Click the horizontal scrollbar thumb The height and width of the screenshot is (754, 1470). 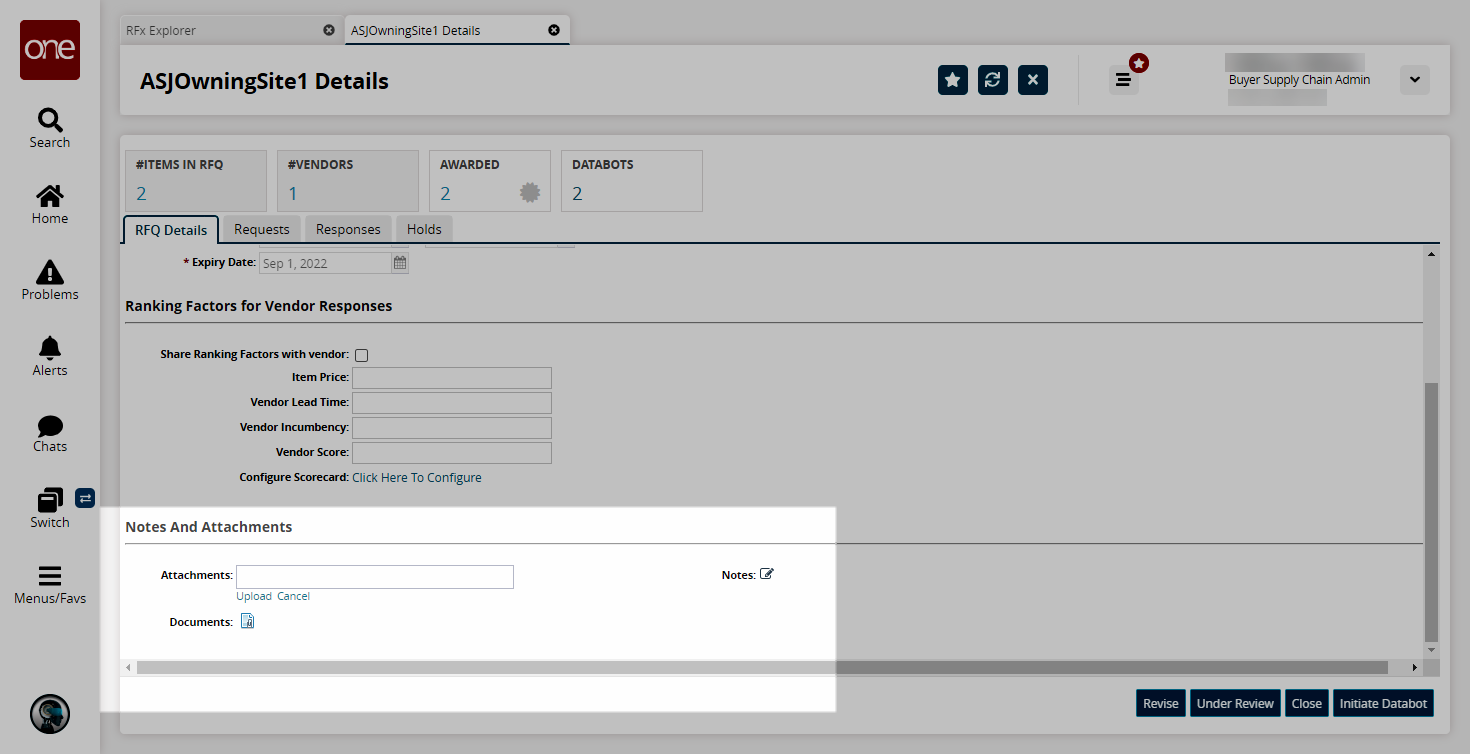[x=762, y=667]
